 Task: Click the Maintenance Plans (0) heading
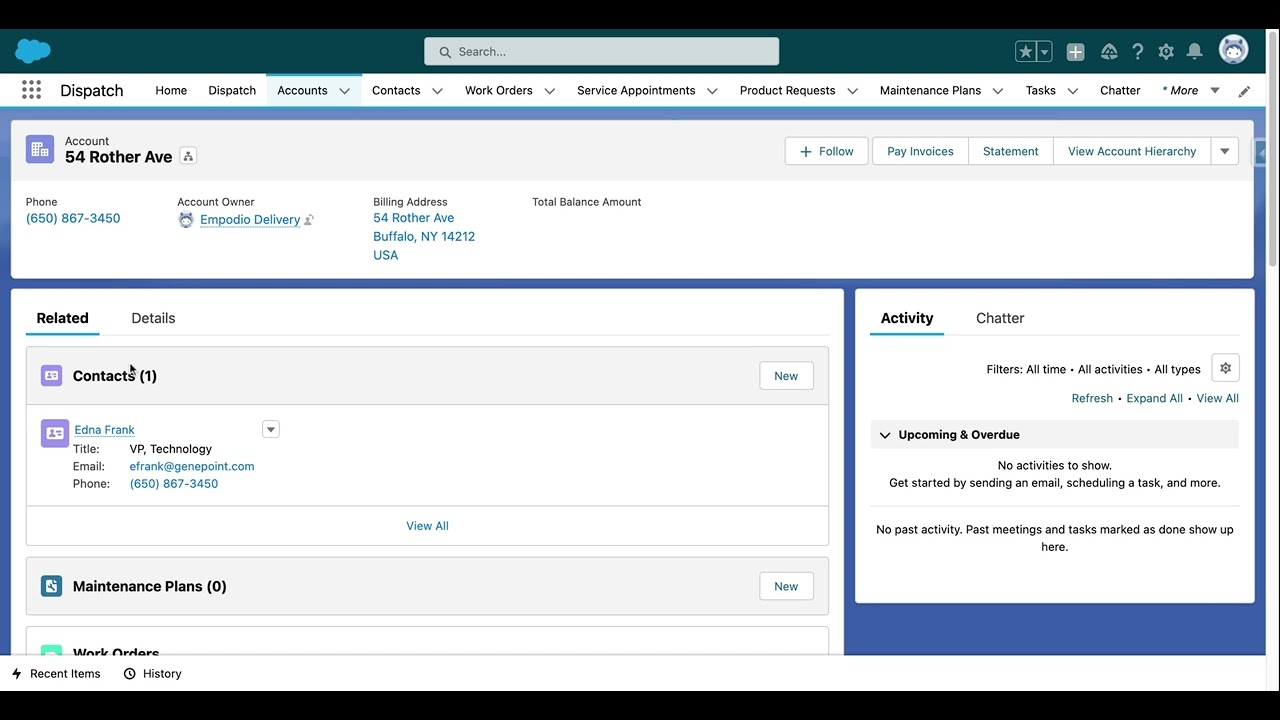[x=150, y=586]
